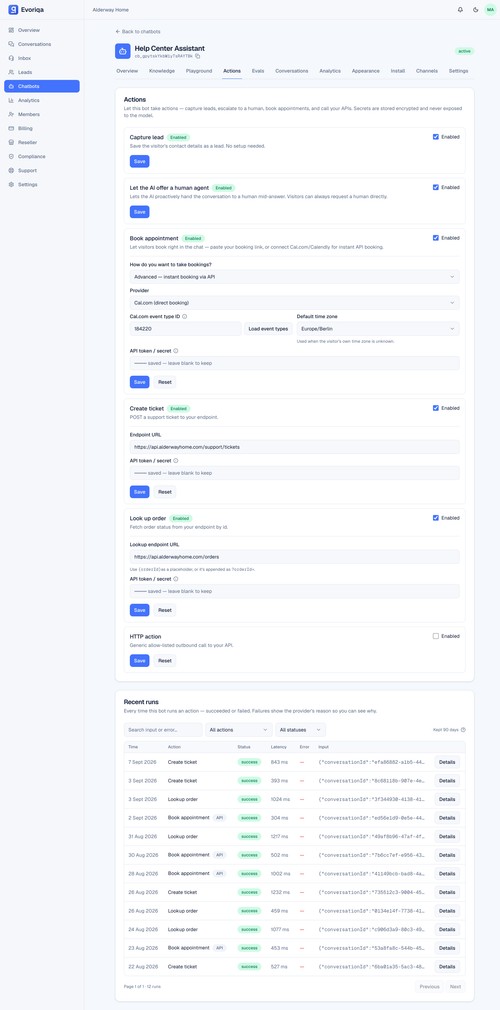Click the Search input or error field
This screenshot has width=500, height=1010.
[x=163, y=730]
